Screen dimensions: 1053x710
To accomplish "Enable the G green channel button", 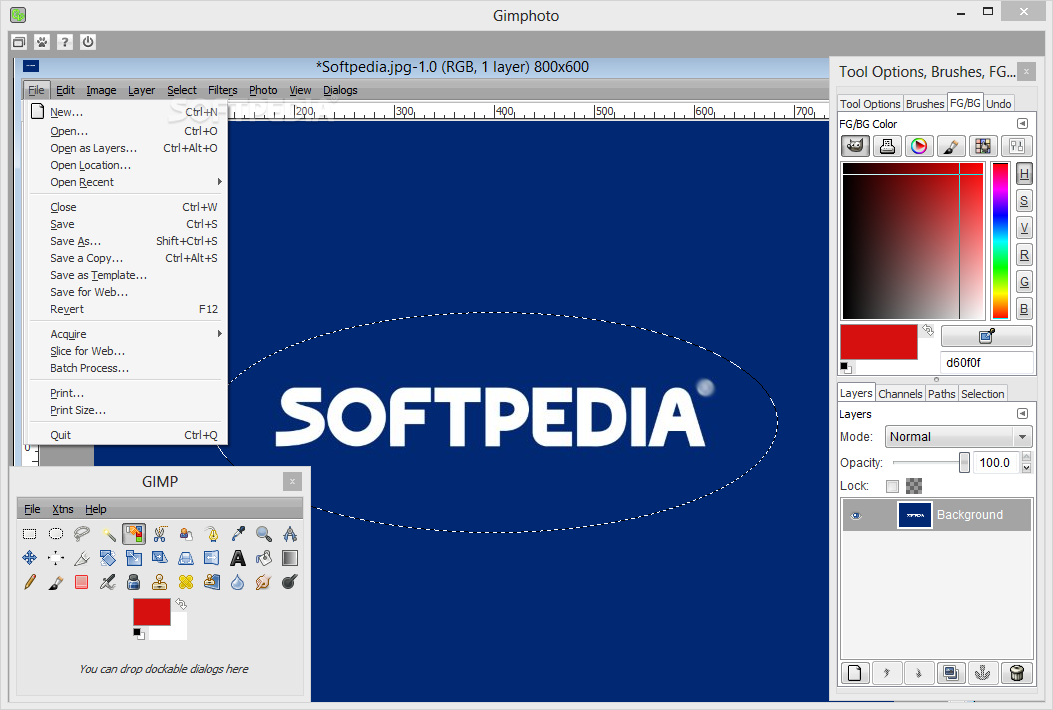I will point(1024,282).
